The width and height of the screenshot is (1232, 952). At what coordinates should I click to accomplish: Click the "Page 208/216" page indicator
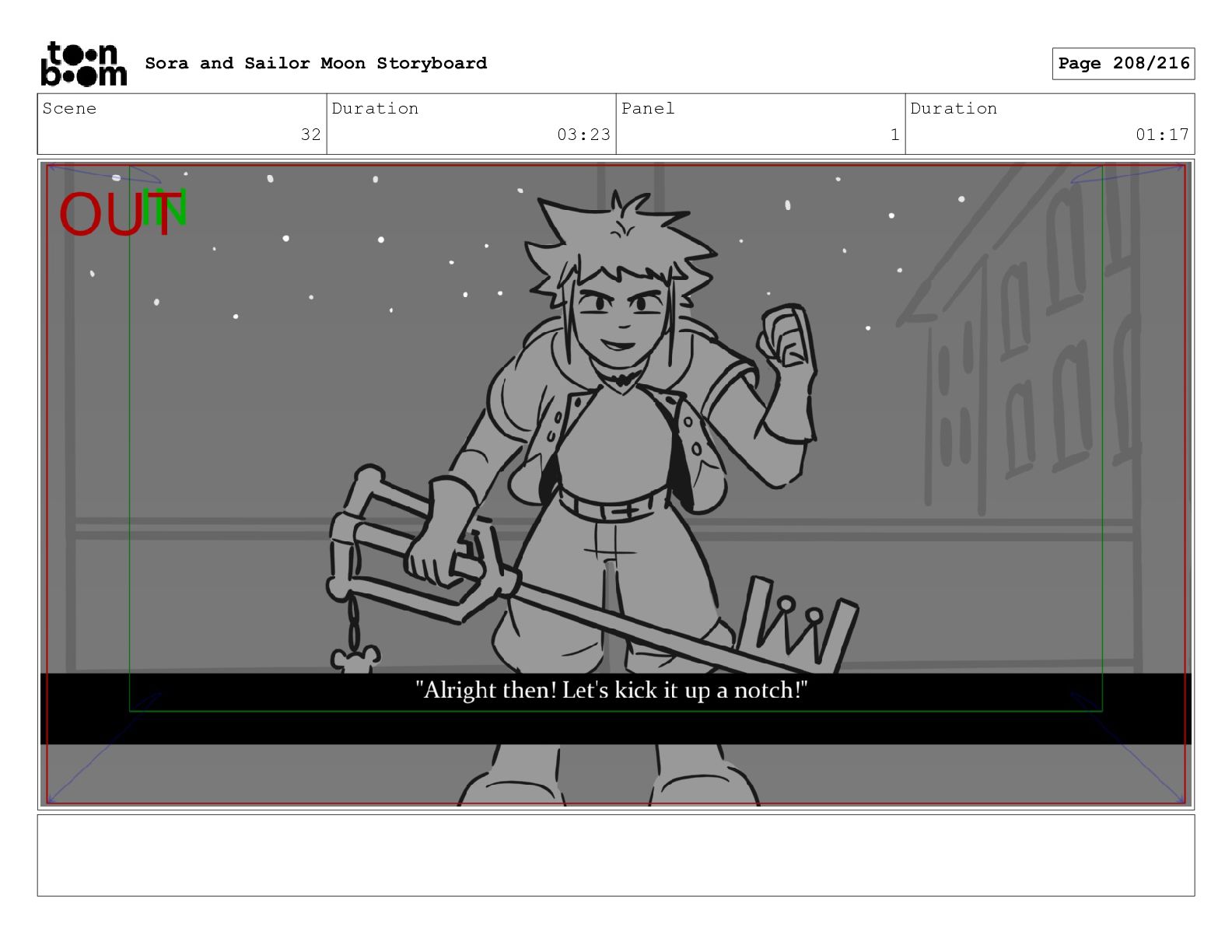click(x=1123, y=64)
